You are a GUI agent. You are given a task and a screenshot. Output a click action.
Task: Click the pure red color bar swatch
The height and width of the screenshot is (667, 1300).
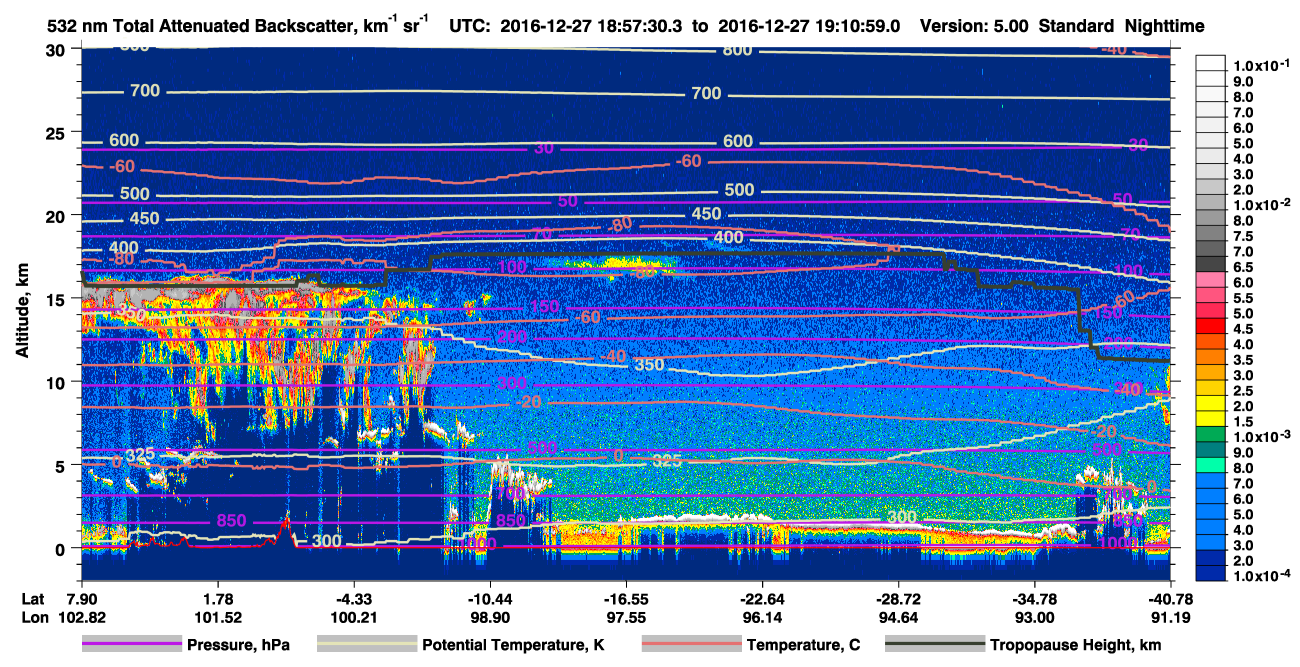click(1210, 328)
